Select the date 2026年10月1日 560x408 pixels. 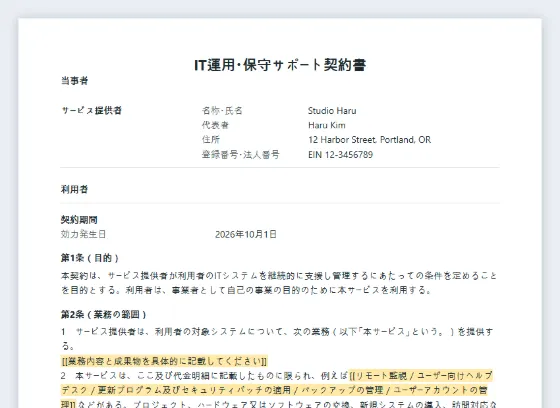[x=246, y=234]
